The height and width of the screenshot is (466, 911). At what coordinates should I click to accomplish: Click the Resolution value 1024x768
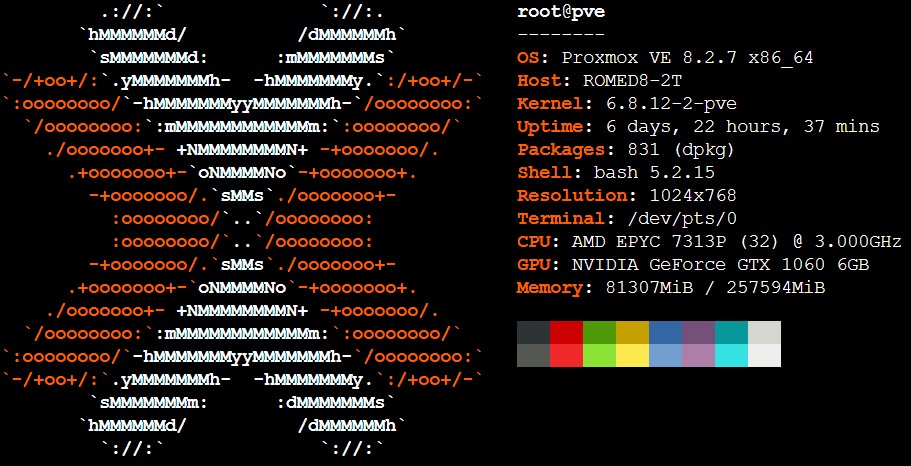(x=693, y=196)
